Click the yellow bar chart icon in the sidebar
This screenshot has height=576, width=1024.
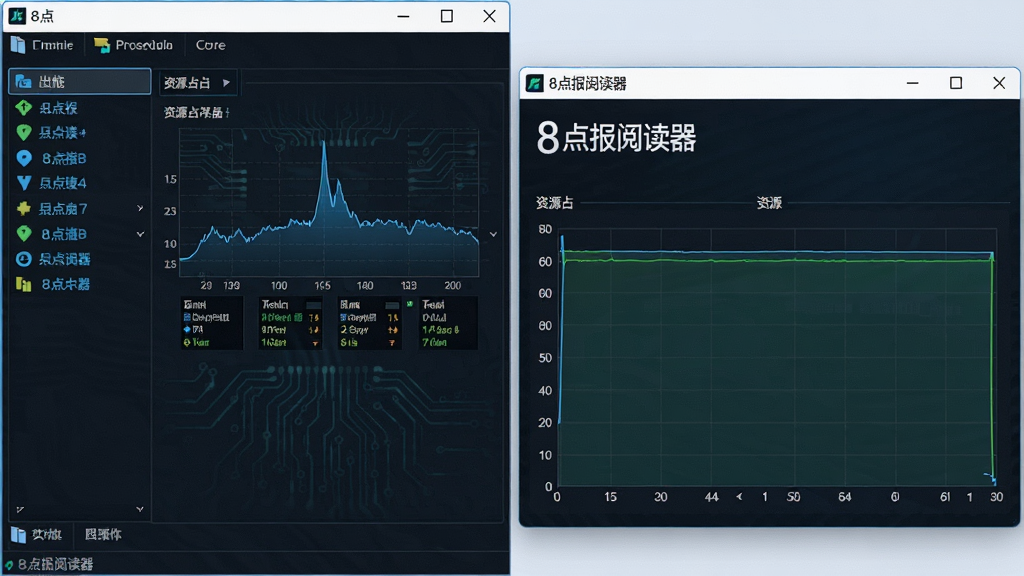pyautogui.click(x=24, y=284)
